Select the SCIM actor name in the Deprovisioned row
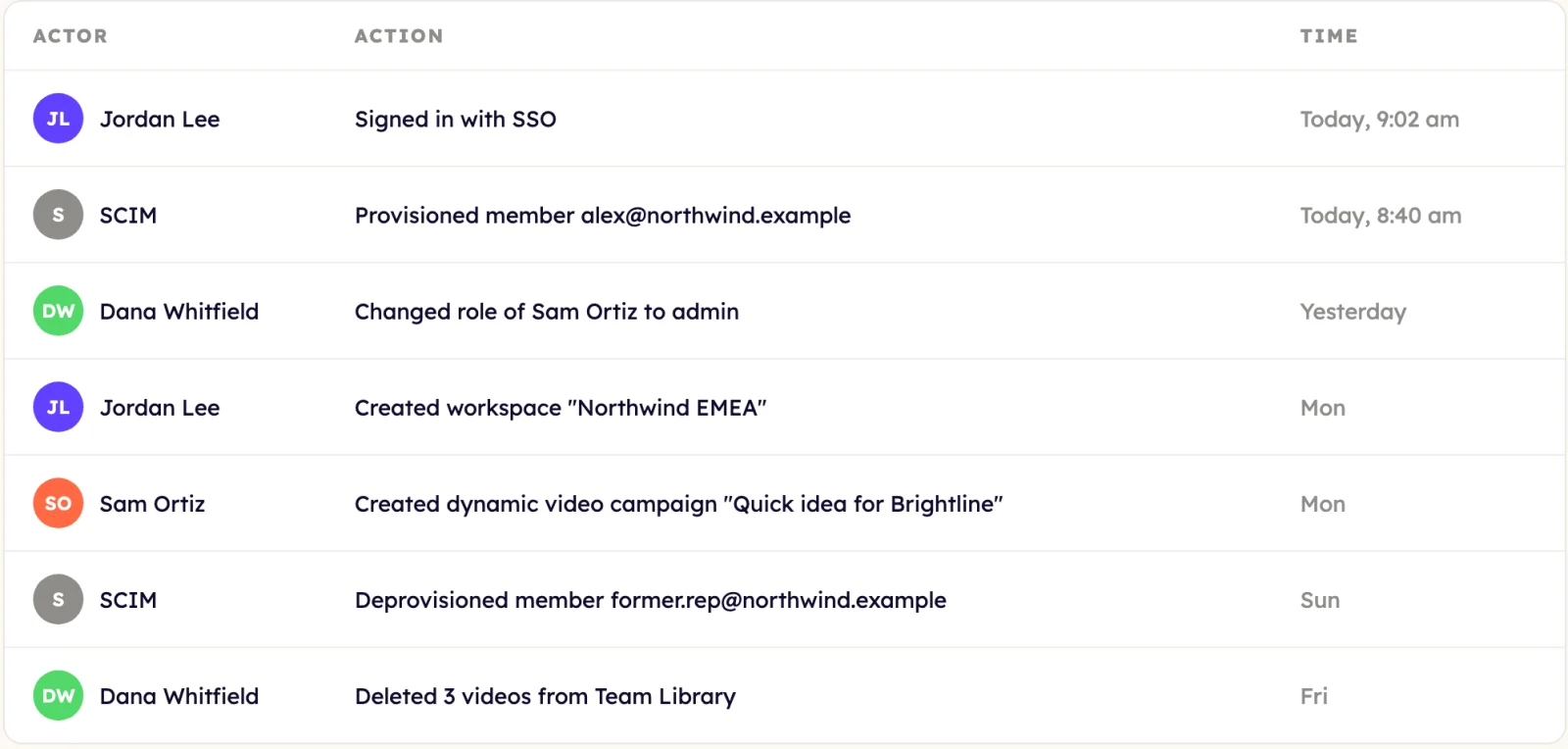Viewport: 1568px width, 749px height. 128,599
